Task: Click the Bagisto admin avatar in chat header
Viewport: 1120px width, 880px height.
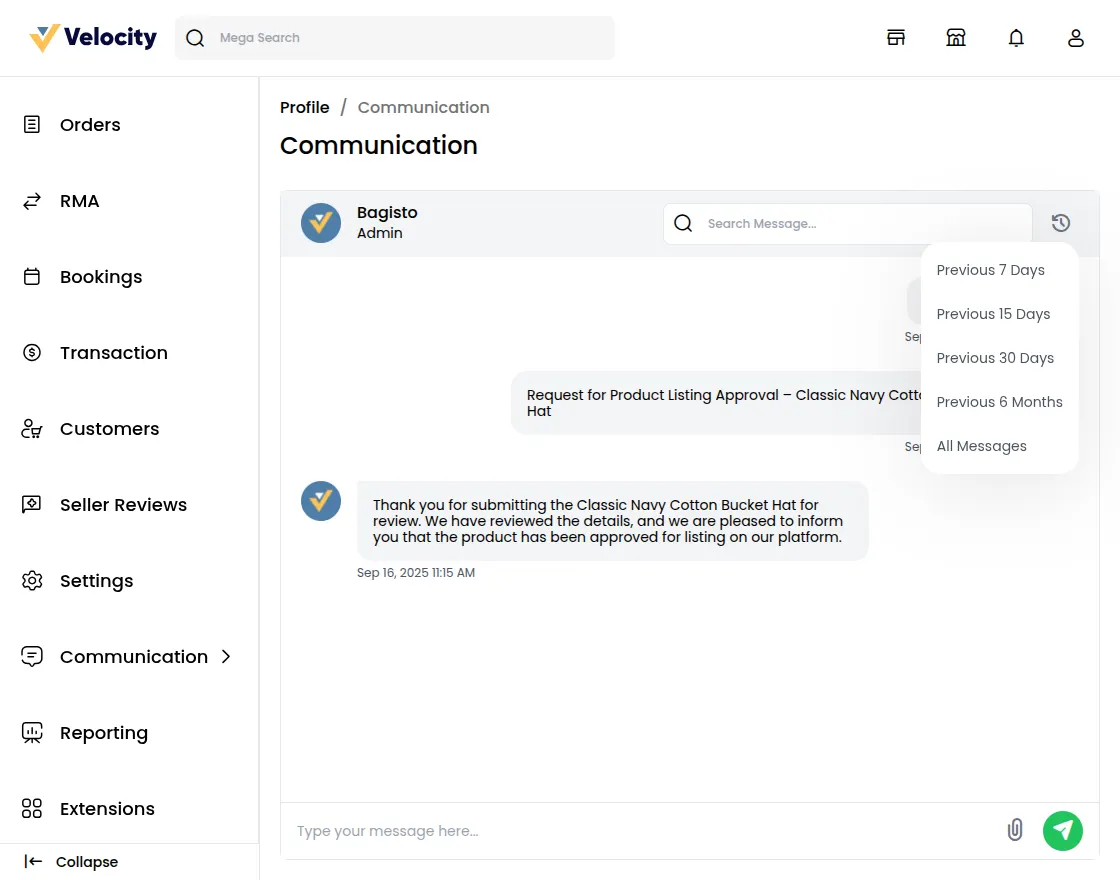Action: tap(321, 223)
